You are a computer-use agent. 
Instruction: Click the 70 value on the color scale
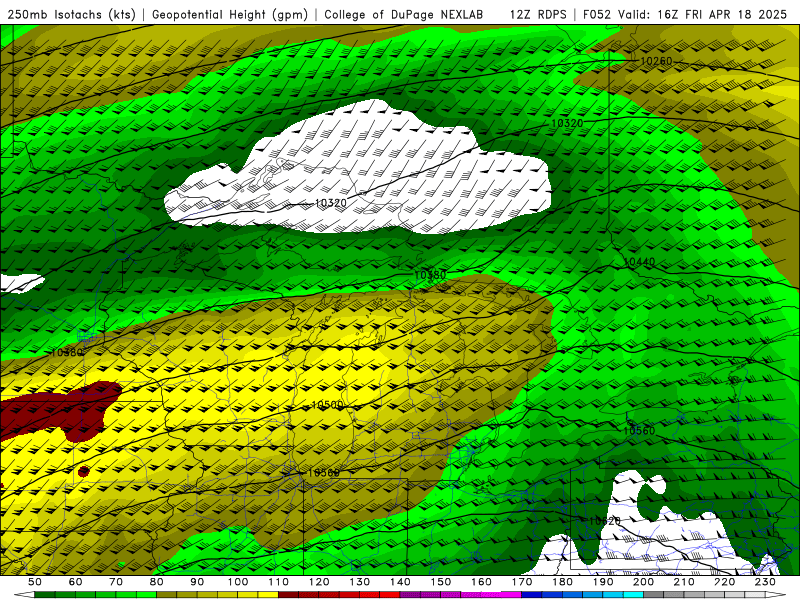coord(116,582)
